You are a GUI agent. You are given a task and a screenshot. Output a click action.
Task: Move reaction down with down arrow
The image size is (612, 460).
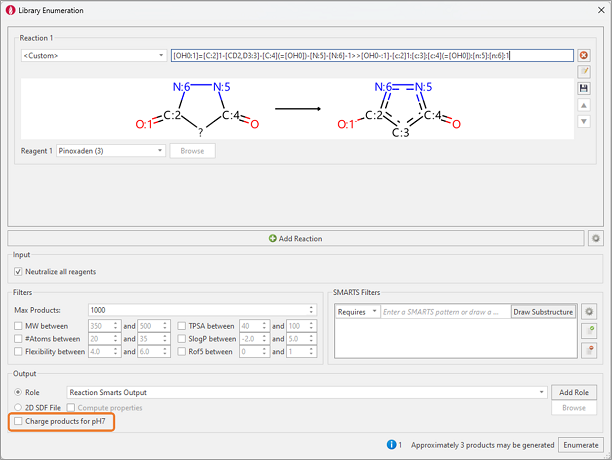pos(584,121)
